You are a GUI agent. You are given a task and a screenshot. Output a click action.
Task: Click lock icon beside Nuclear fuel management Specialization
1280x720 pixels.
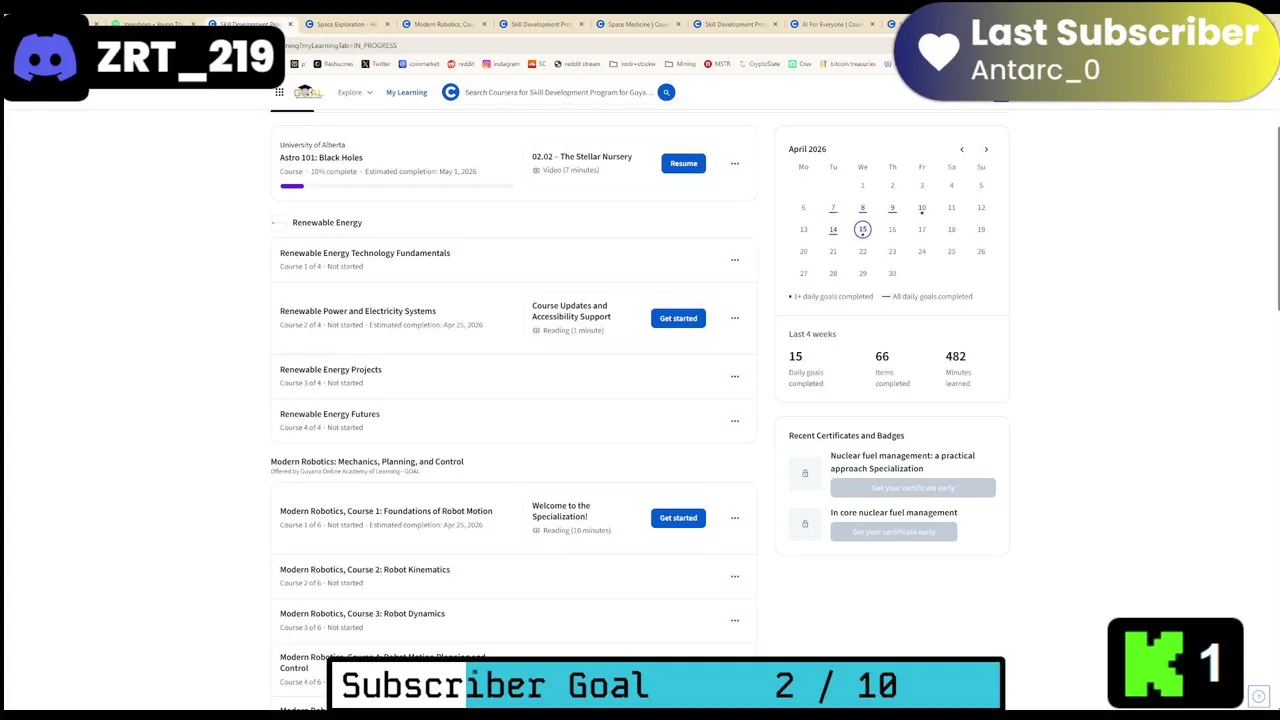805,473
